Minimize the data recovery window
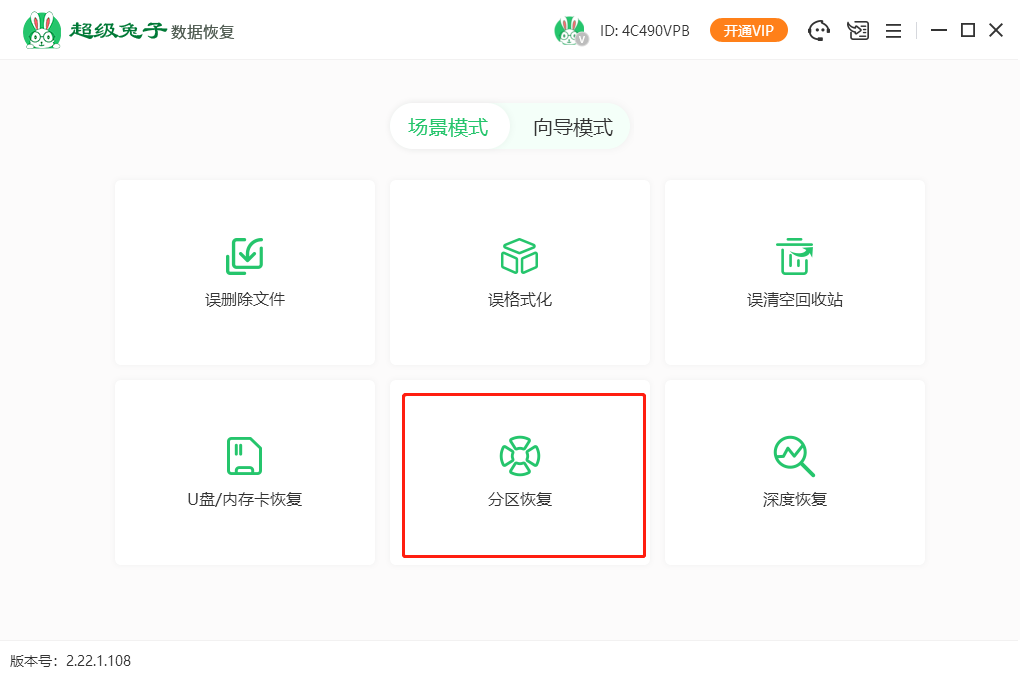The image size is (1020, 680). [x=938, y=30]
